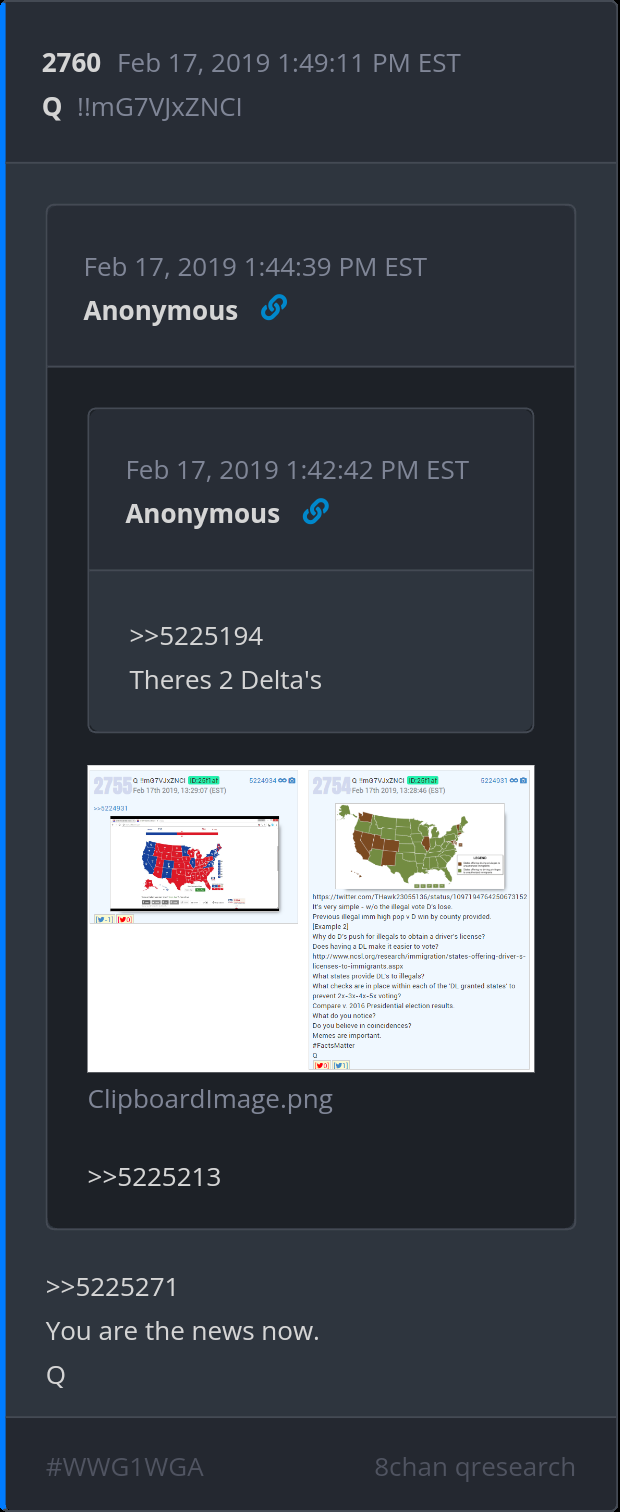Image resolution: width=620 pixels, height=1512 pixels.
Task: Open the ClipboardImage.png thumbnail
Action: click(x=311, y=918)
